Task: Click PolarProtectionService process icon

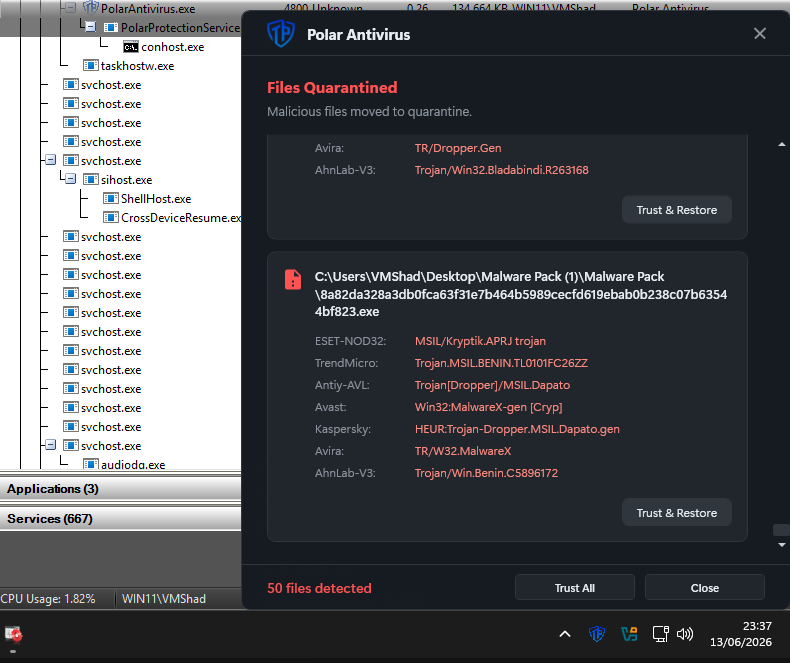Action: pos(110,27)
